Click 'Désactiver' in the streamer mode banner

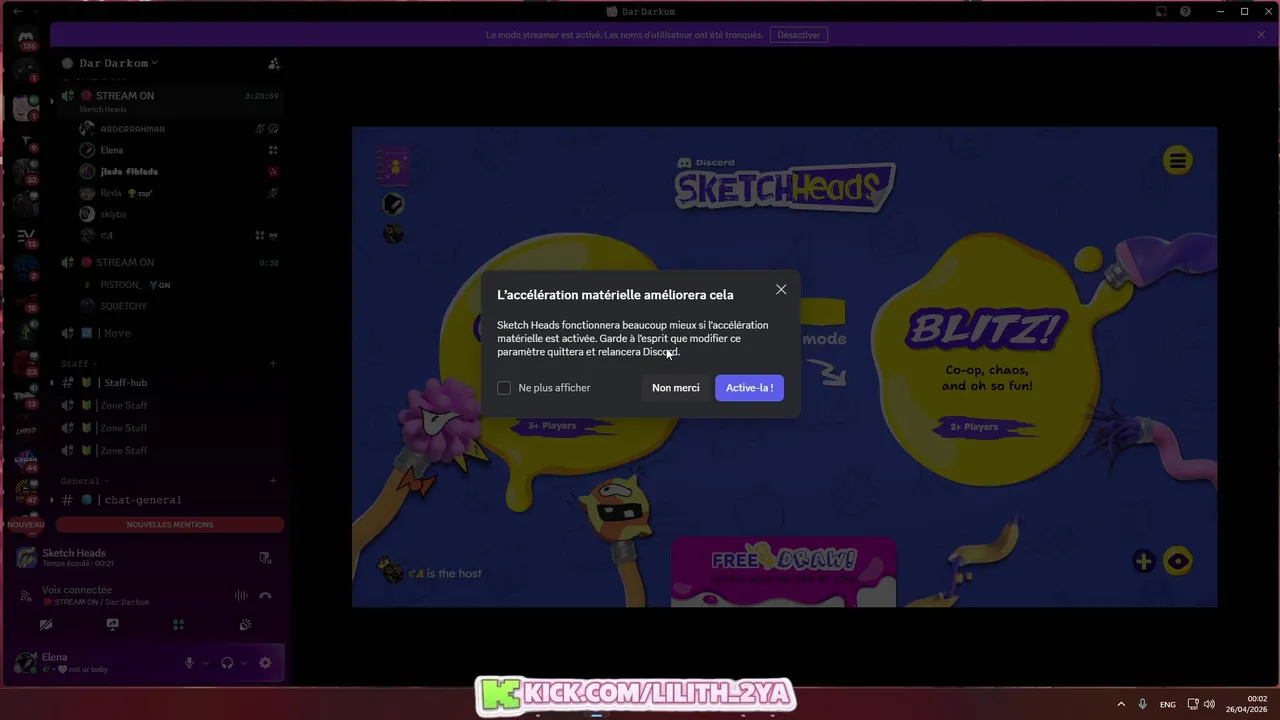(798, 35)
